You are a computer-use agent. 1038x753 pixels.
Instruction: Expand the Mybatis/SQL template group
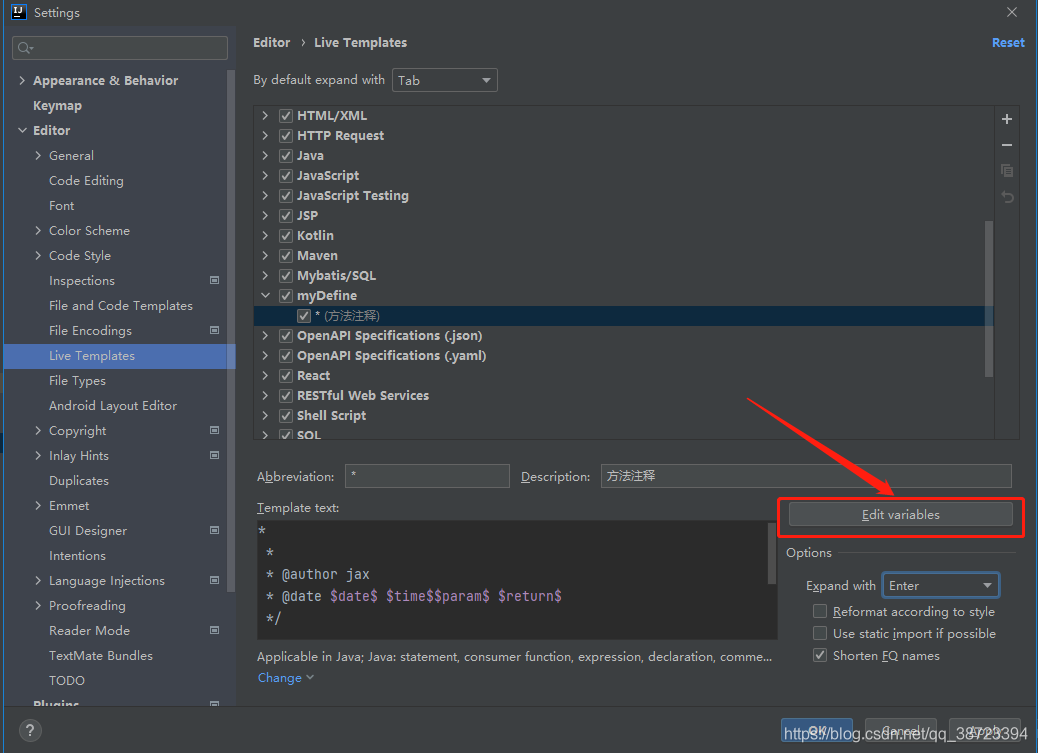tap(265, 276)
